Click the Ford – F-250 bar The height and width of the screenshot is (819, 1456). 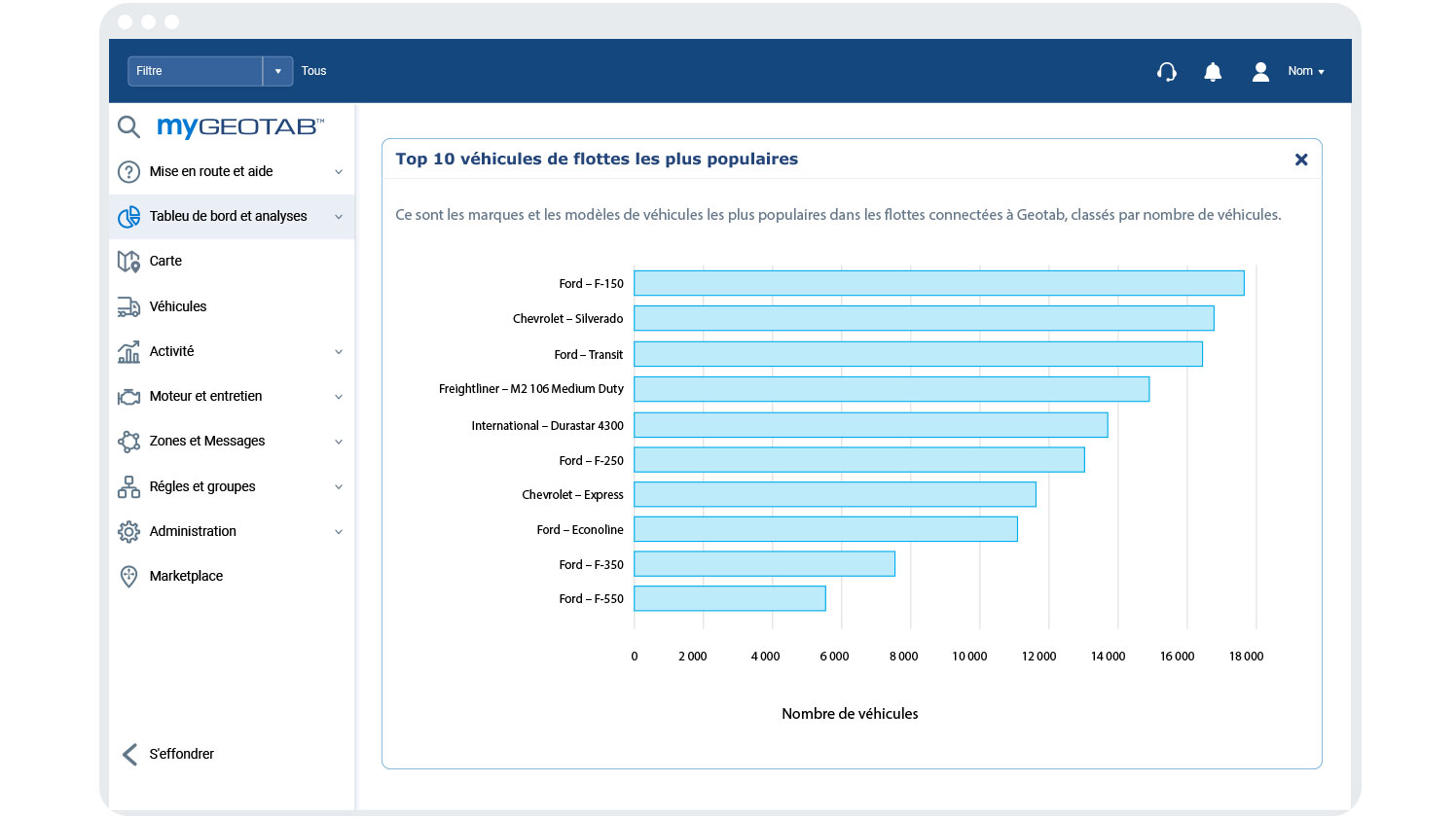(859, 460)
